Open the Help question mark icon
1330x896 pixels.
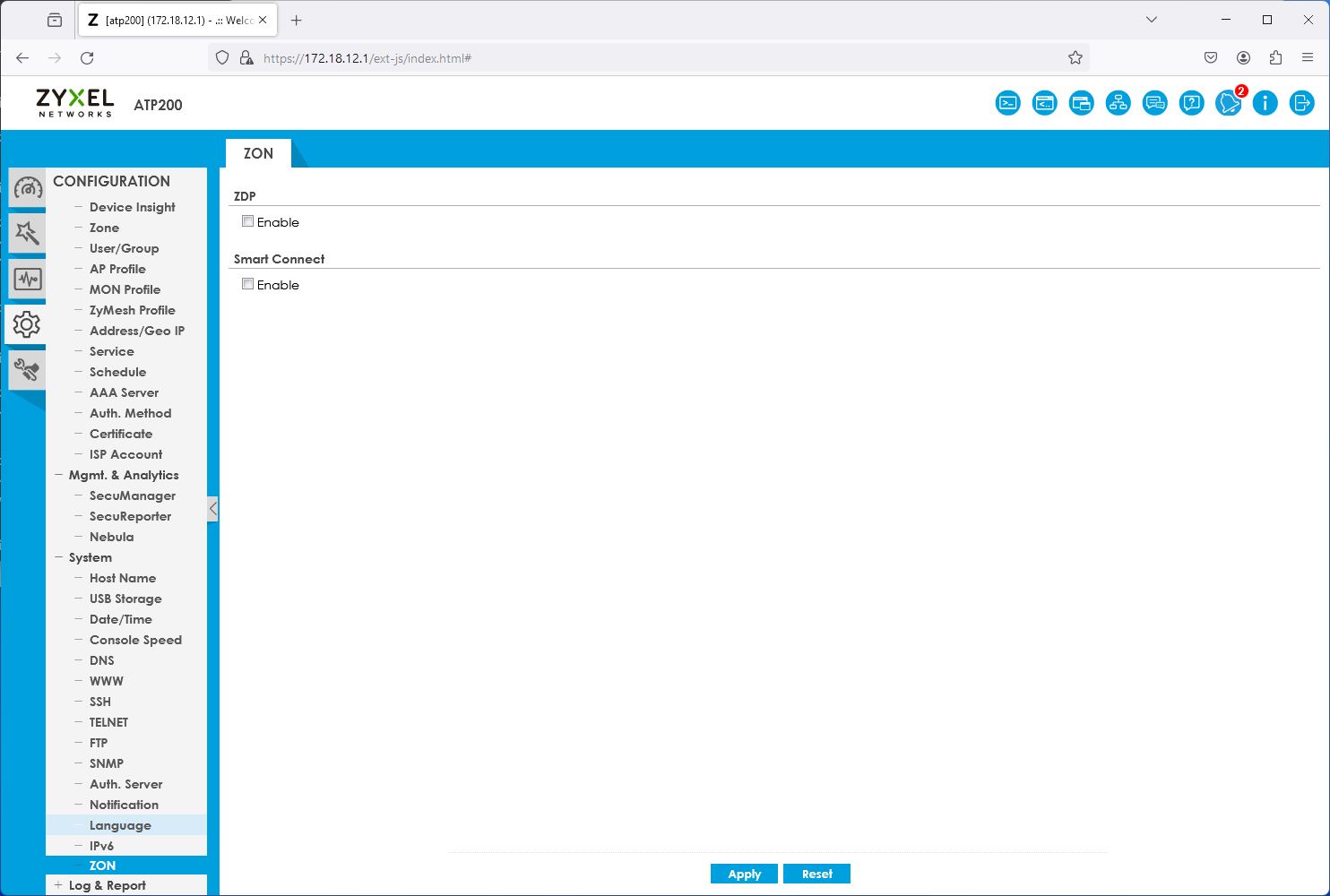pyautogui.click(x=1192, y=103)
